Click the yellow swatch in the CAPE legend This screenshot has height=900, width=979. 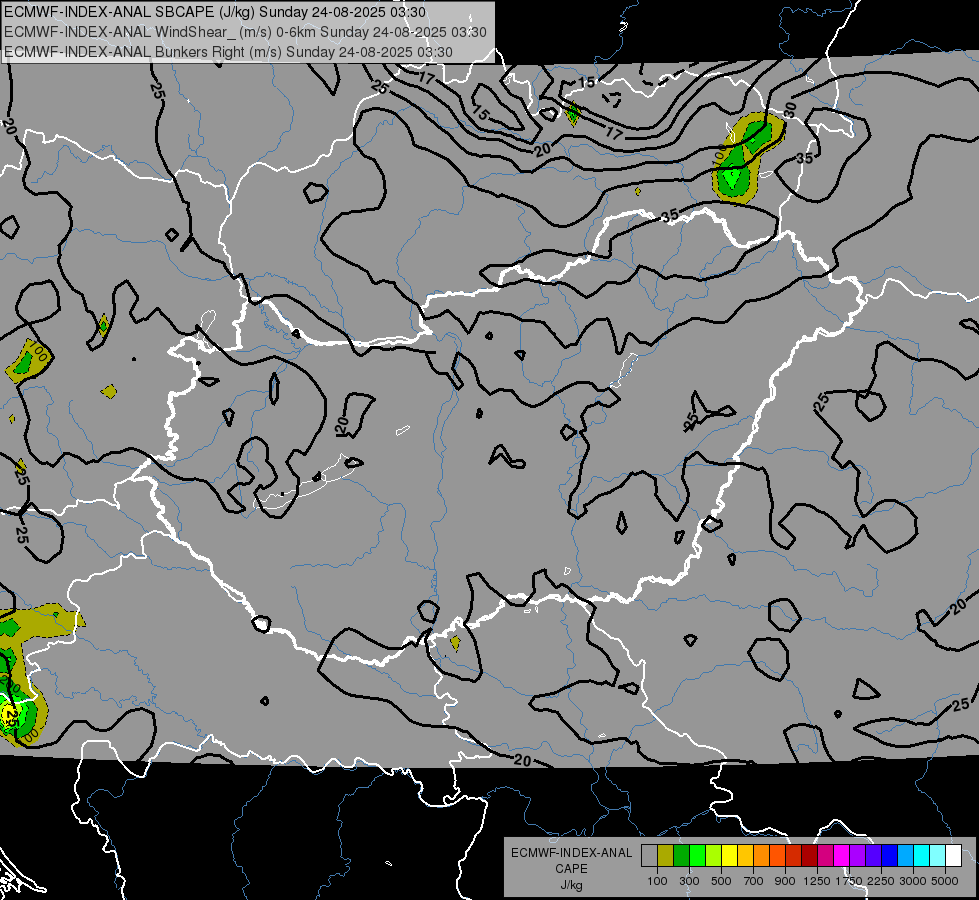click(729, 855)
